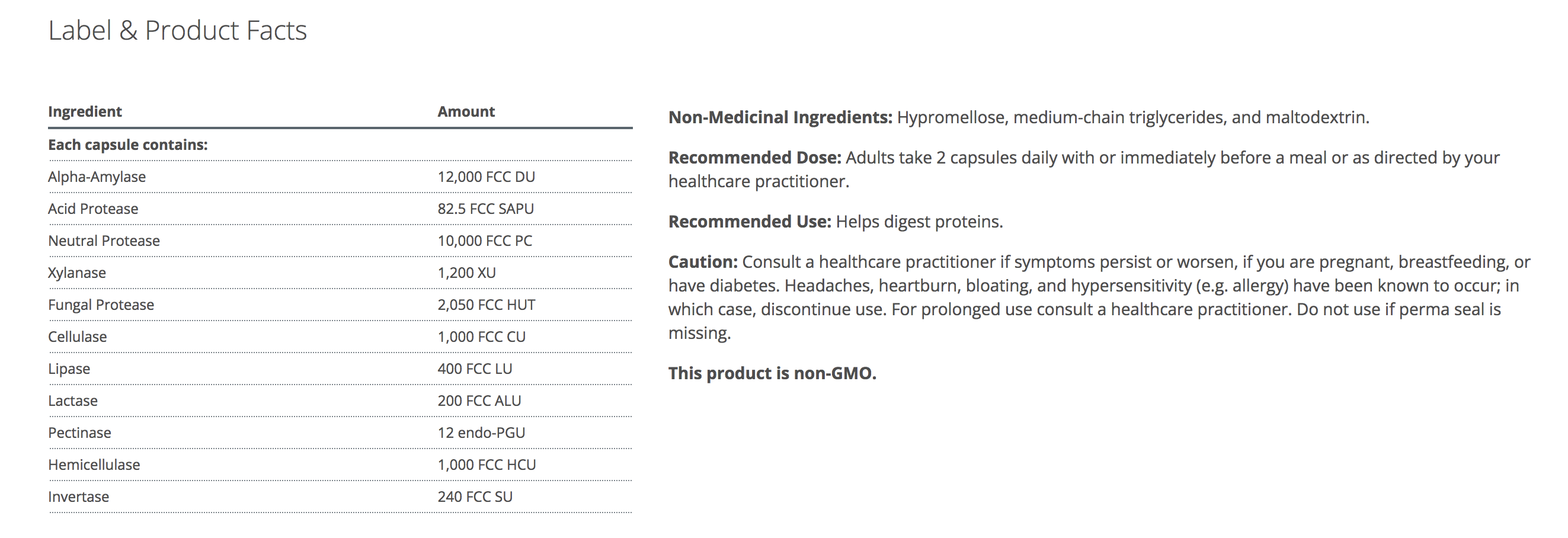Screen dimensions: 1568x538
Task: Click the Xylanase ingredient name
Action: pos(76,273)
